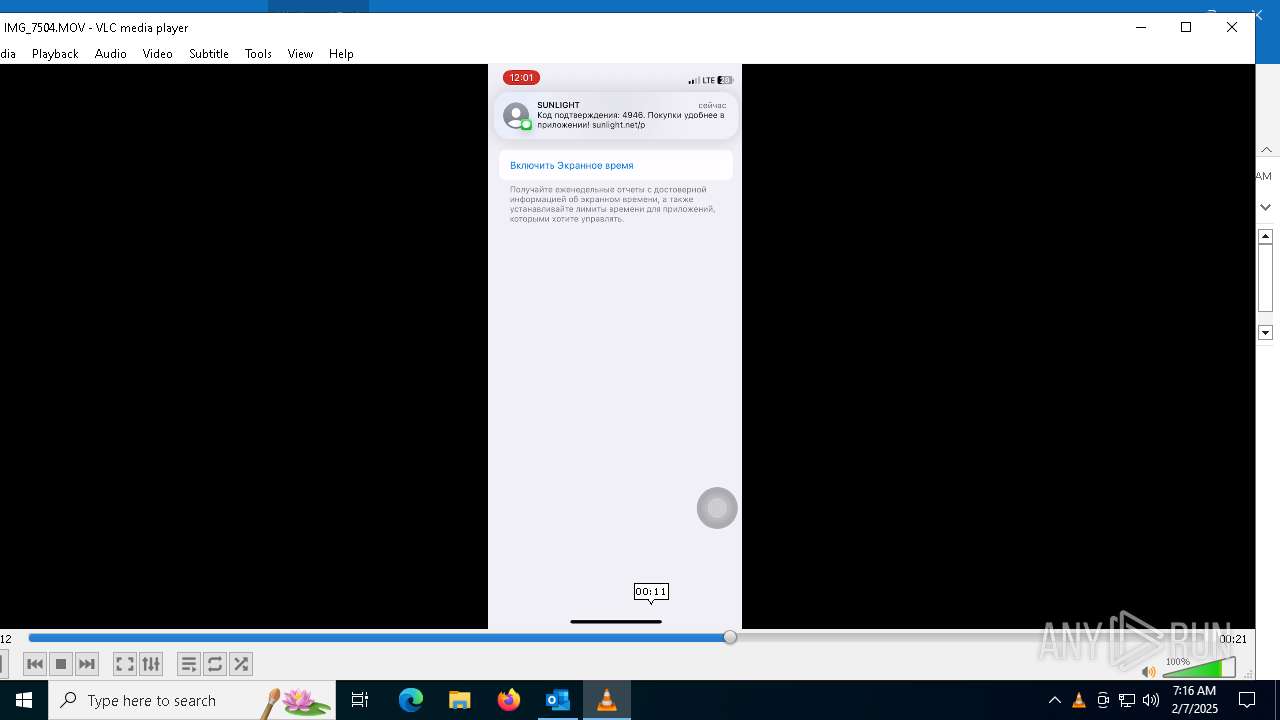Click scrollbar down arrow in background window

[x=1265, y=333]
